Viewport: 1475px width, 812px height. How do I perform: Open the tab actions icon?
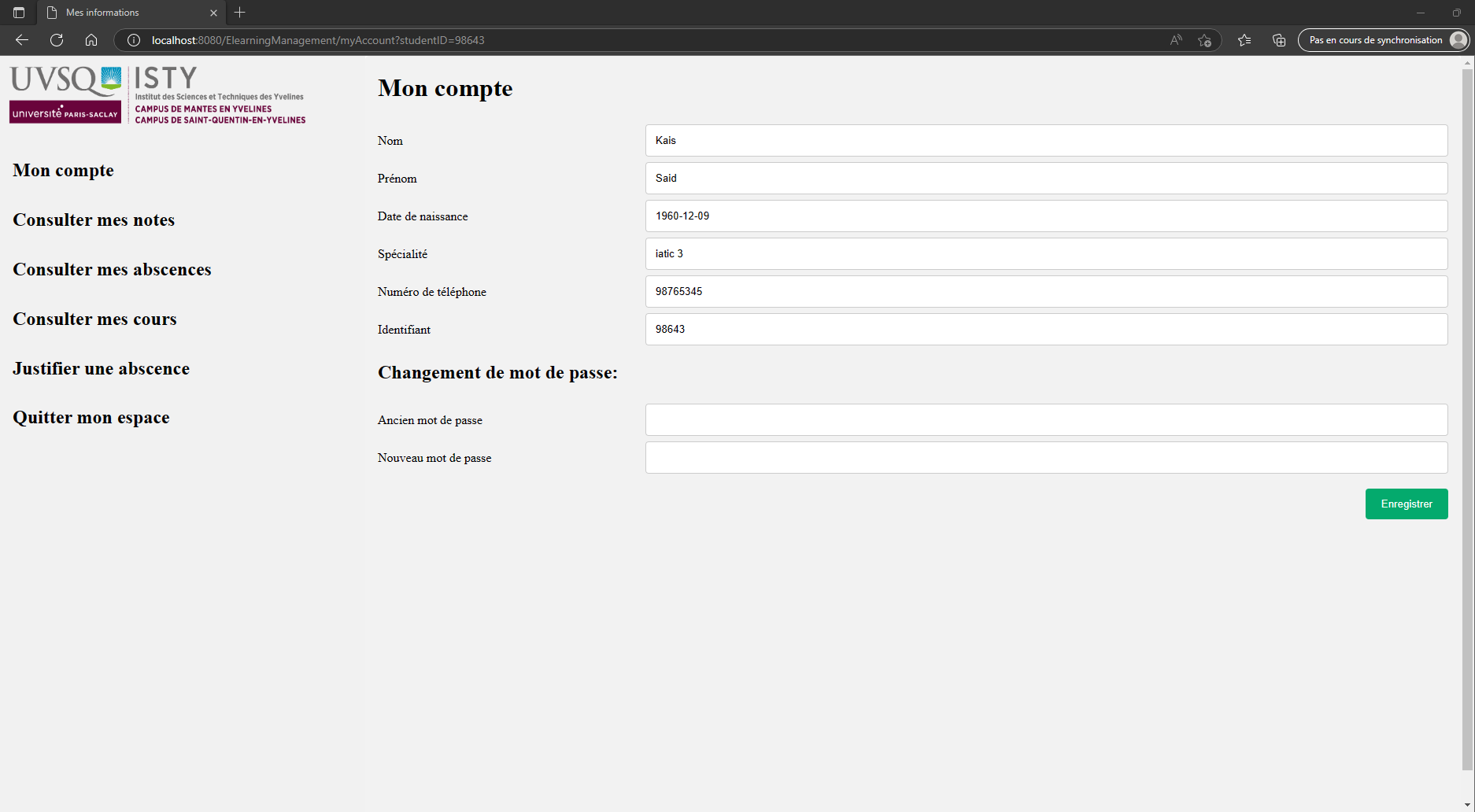pos(17,13)
